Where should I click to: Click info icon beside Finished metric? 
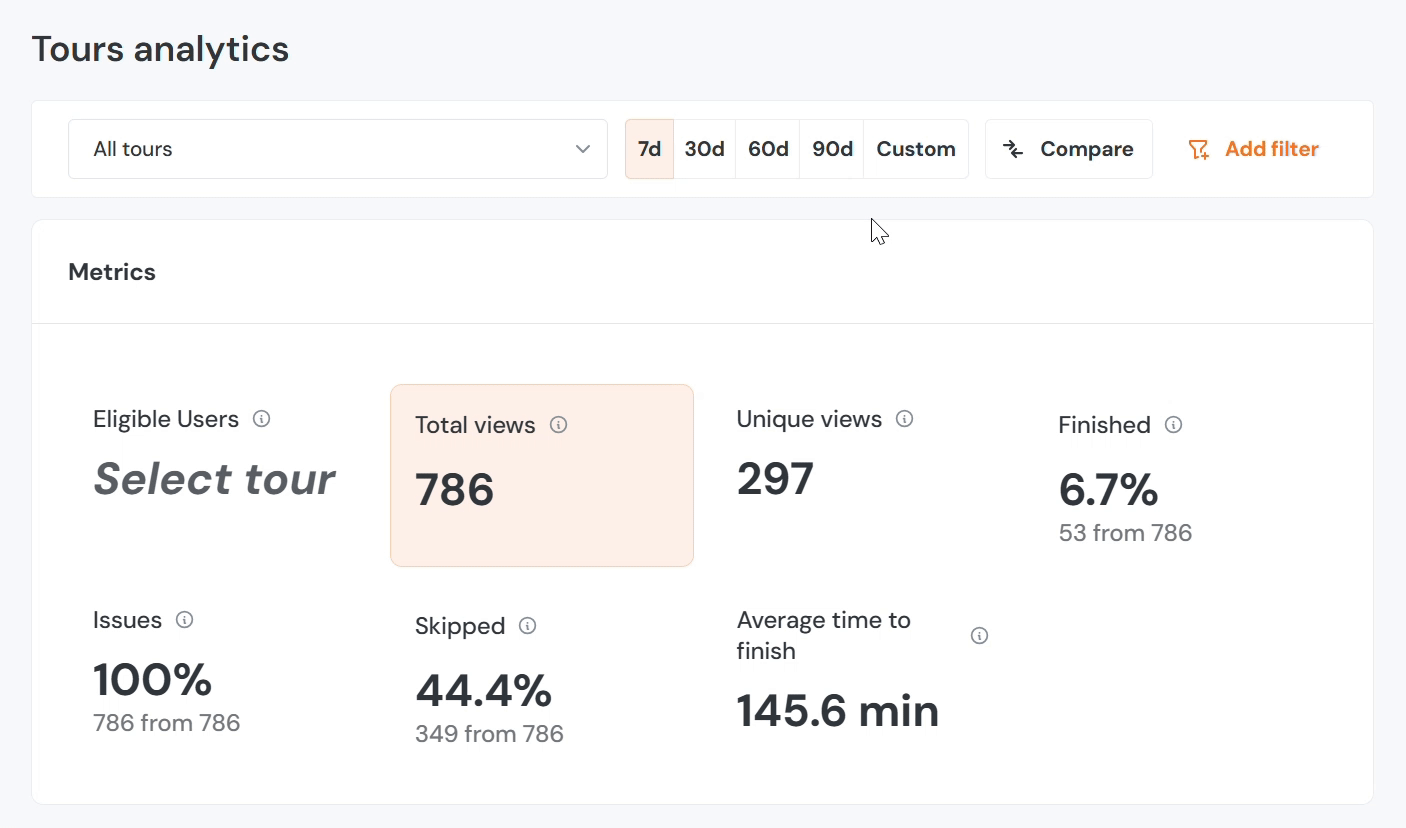1174,425
